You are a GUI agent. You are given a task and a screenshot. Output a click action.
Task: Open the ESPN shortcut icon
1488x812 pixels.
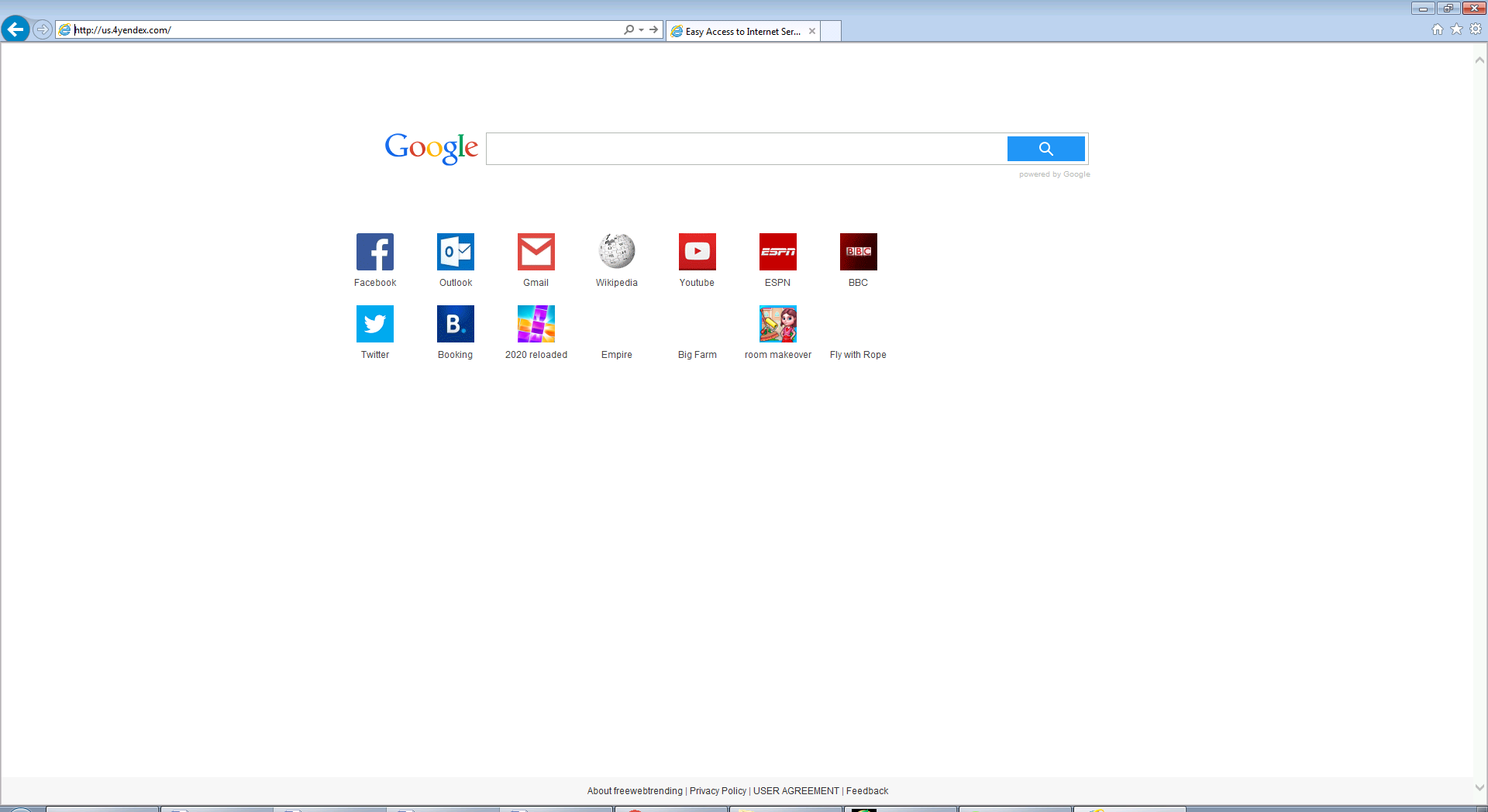pos(778,252)
